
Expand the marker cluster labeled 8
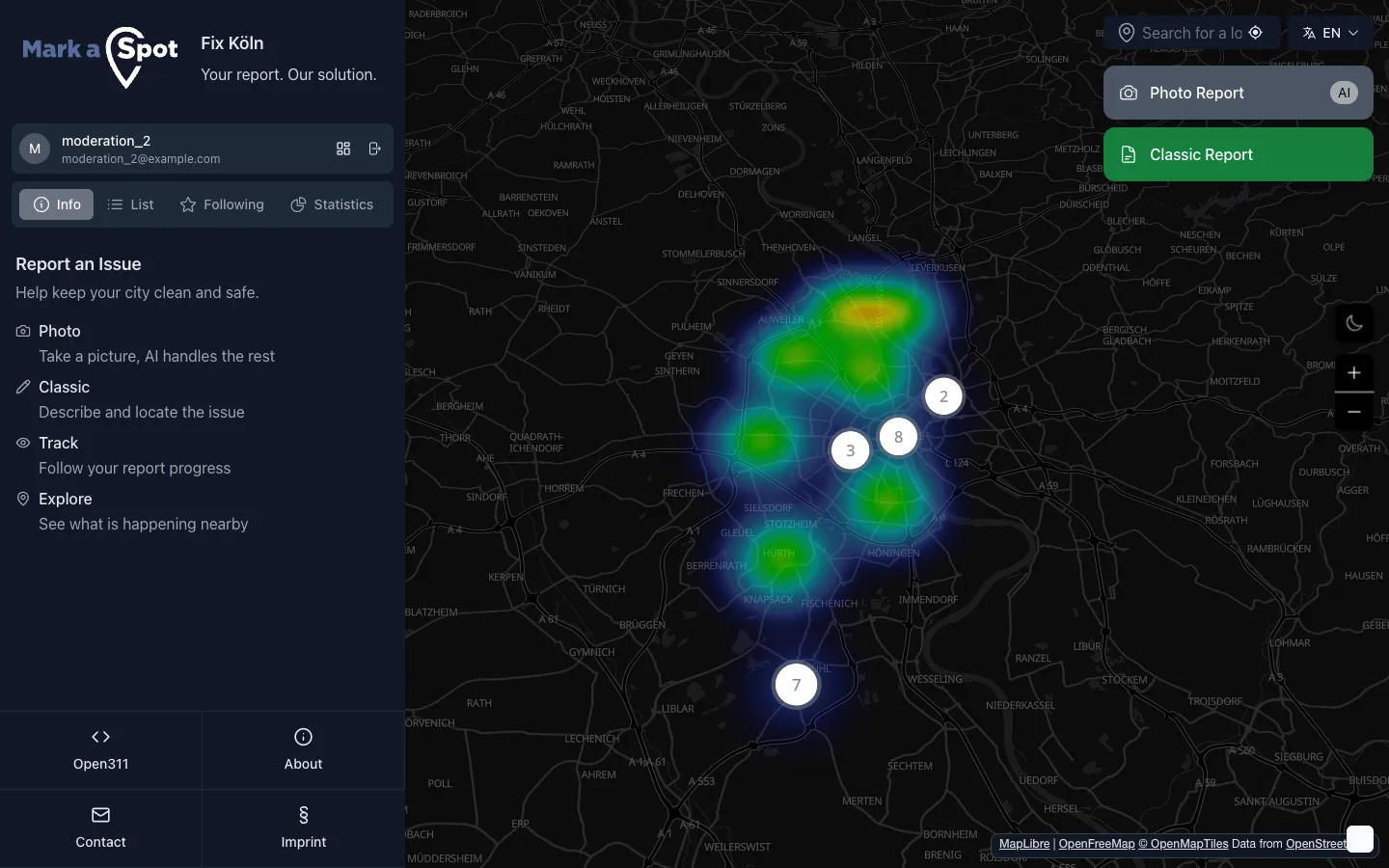pos(898,436)
